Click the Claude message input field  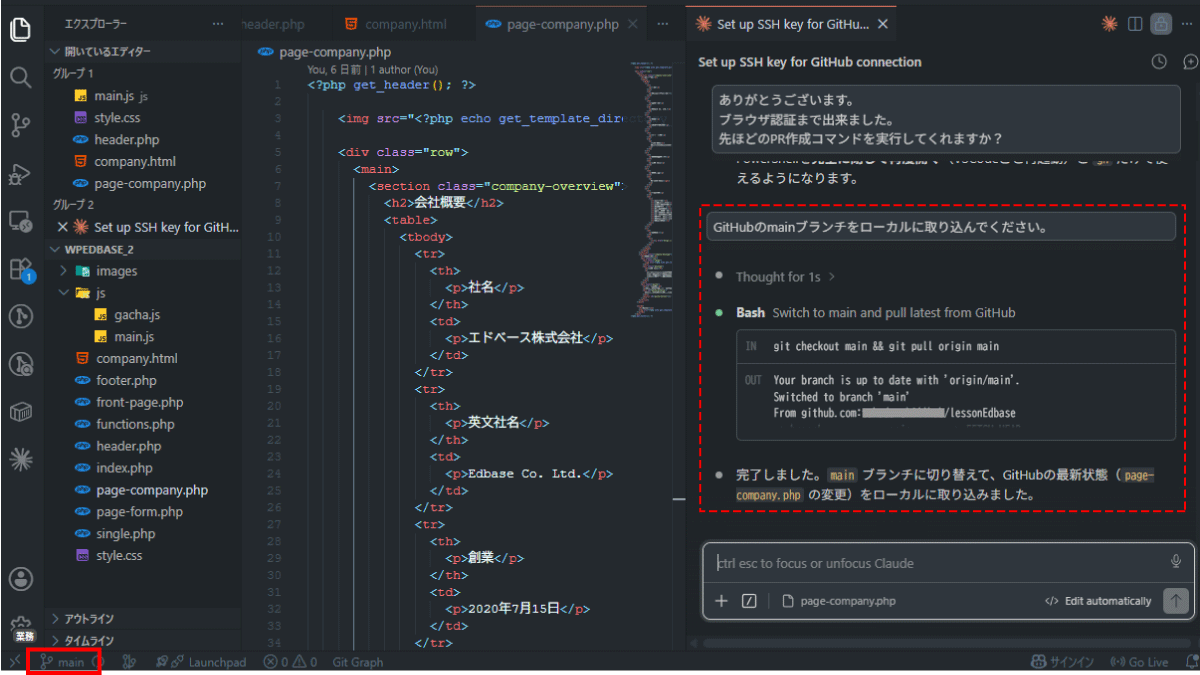pos(940,563)
